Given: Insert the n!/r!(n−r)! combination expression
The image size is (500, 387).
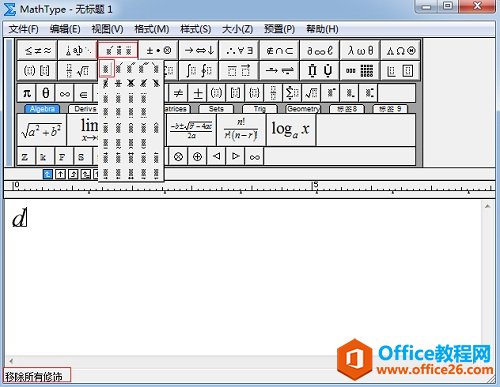Looking at the screenshot, I should (x=241, y=130).
